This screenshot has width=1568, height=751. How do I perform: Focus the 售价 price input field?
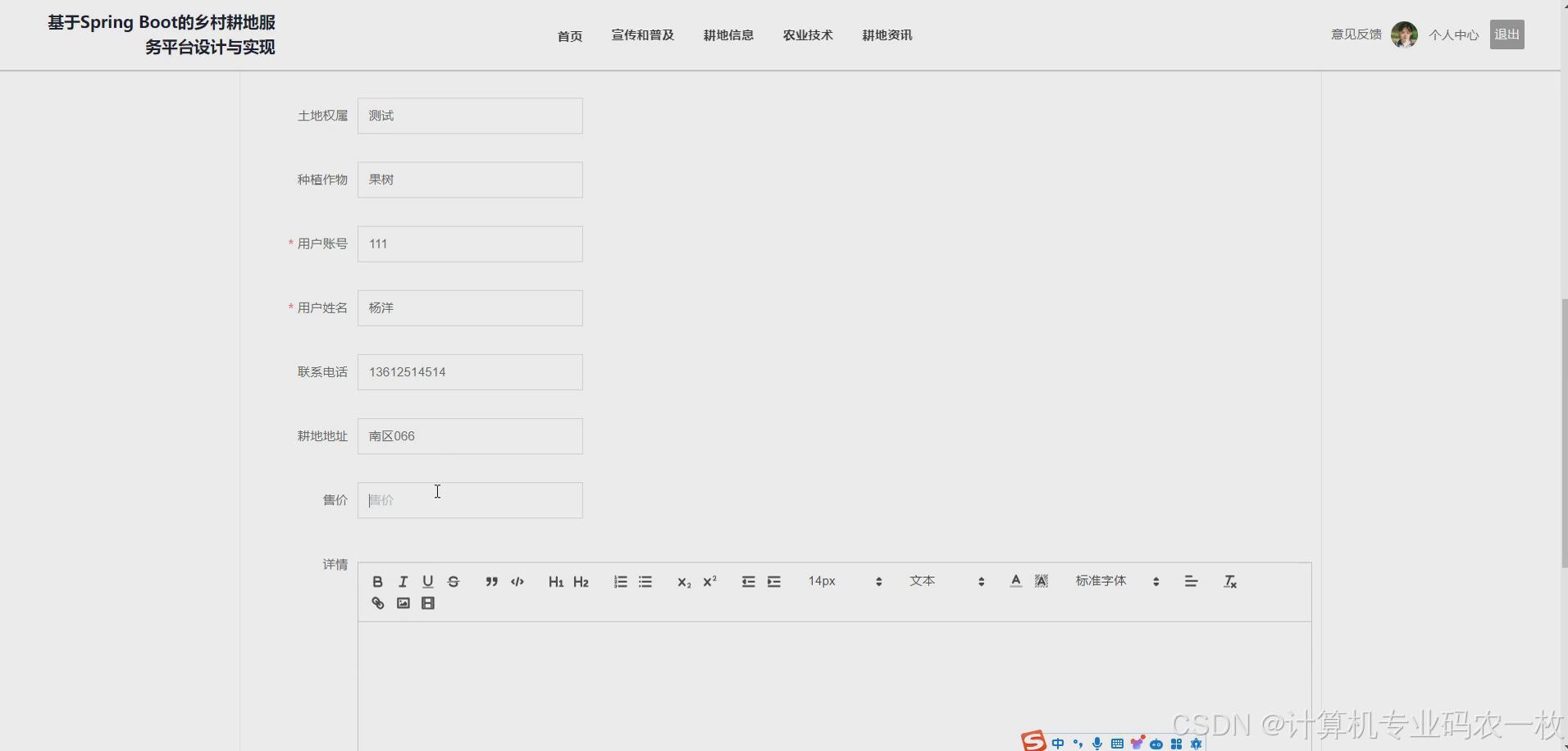[x=470, y=500]
